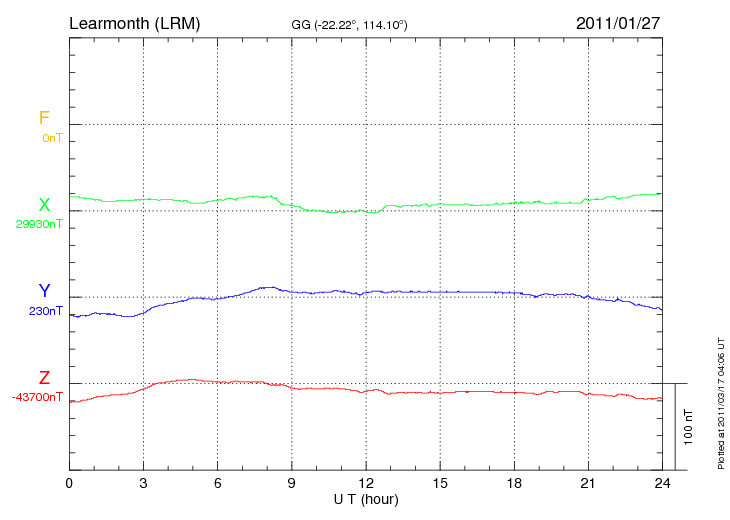Click the 100 nT scale bar label
Viewport: 730px width, 520px height.
click(x=689, y=427)
